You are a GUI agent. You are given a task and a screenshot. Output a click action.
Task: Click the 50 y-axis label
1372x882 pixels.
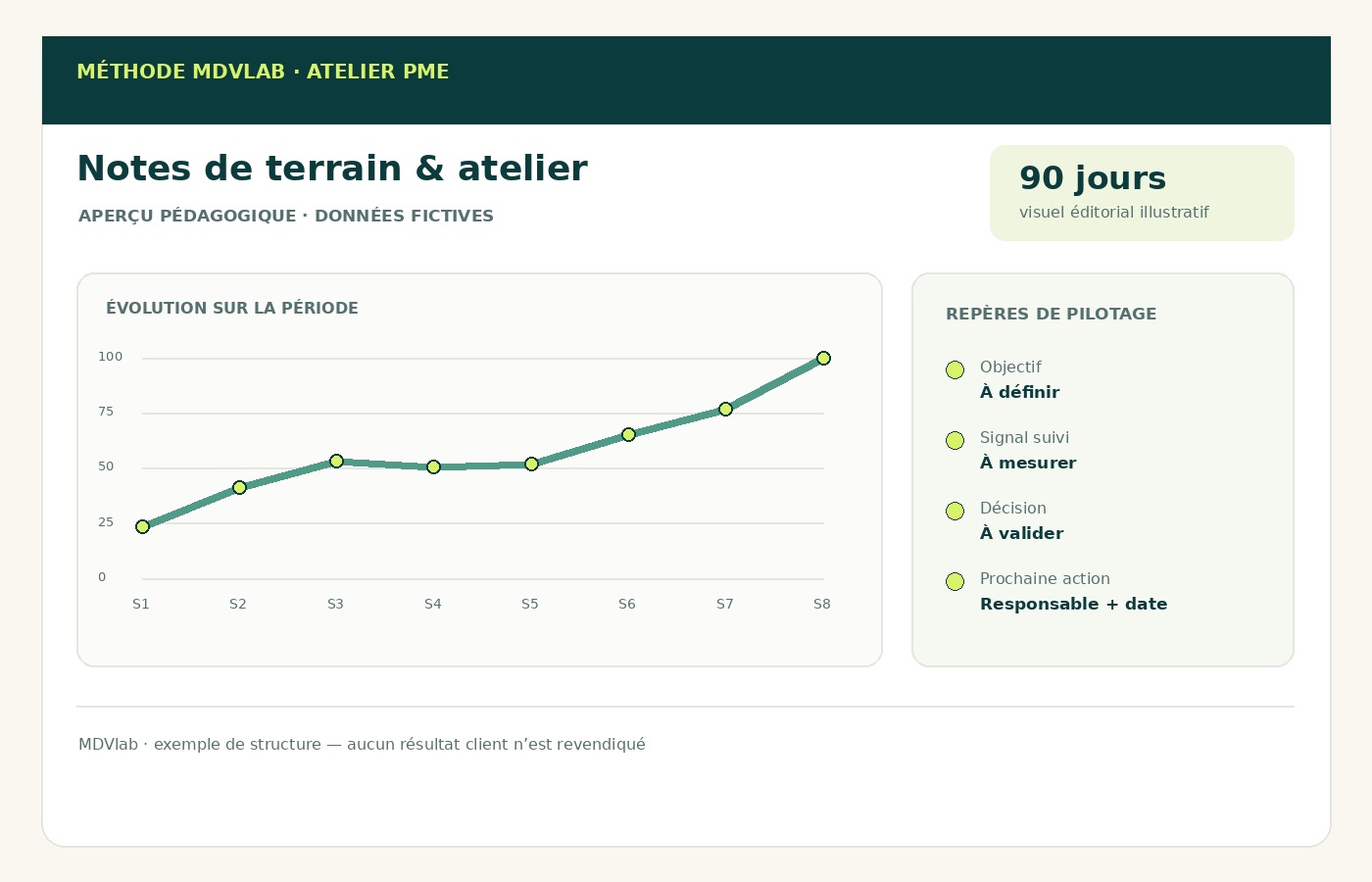tap(106, 466)
